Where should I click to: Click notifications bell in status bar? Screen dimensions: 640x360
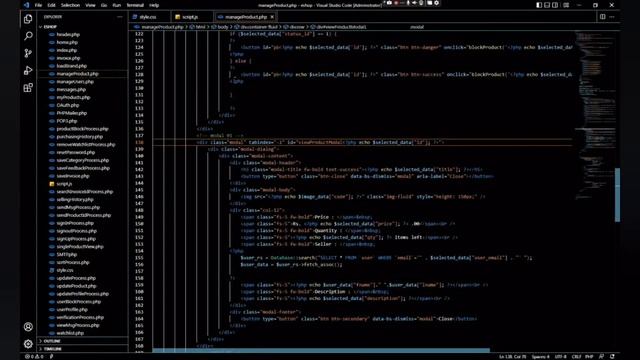pyautogui.click(x=612, y=356)
